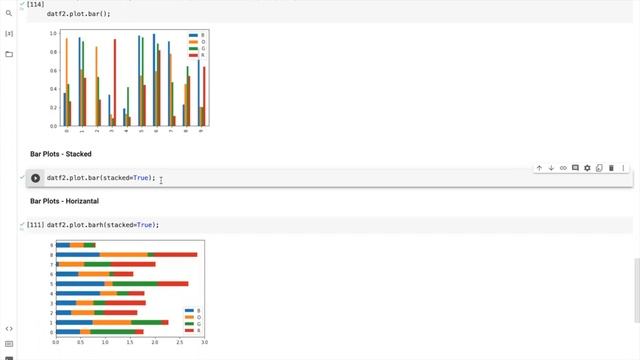Click the [114] execution count
The width and height of the screenshot is (640, 360).
(36, 4)
